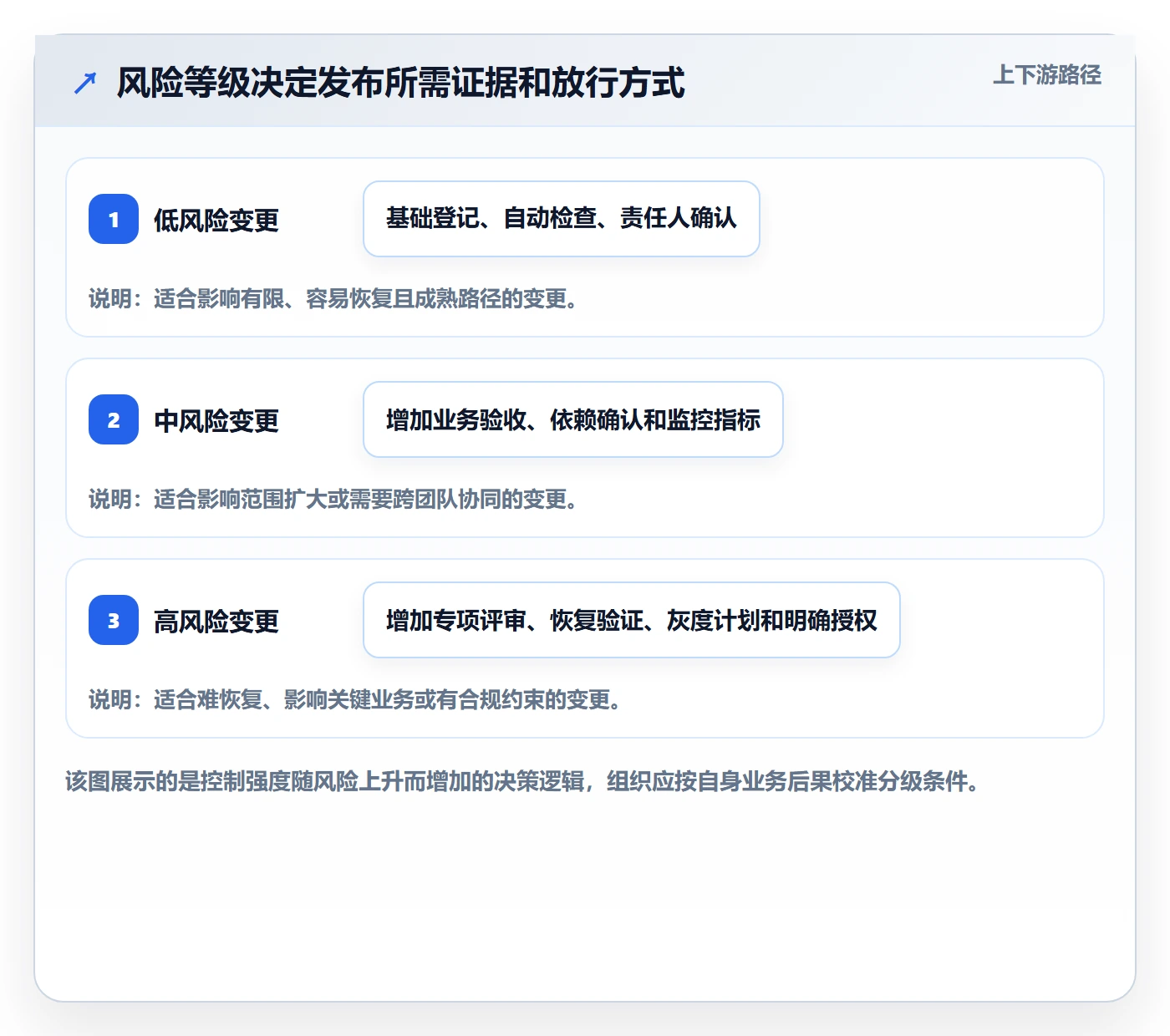This screenshot has height=1036, width=1170.
Task: Click the summary sentence starting 该图展示的是控制强度
Action: (x=522, y=781)
